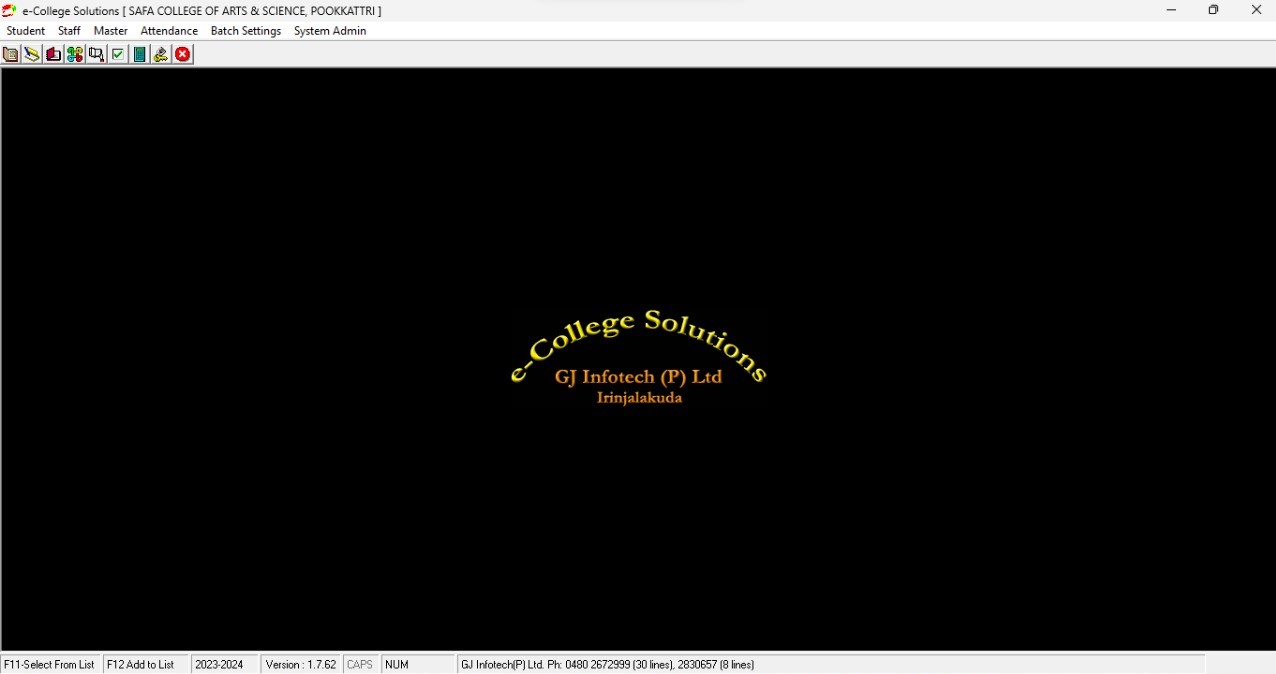Click the pencil and notepad toolbar icon
This screenshot has width=1276, height=674.
pyautogui.click(x=32, y=55)
